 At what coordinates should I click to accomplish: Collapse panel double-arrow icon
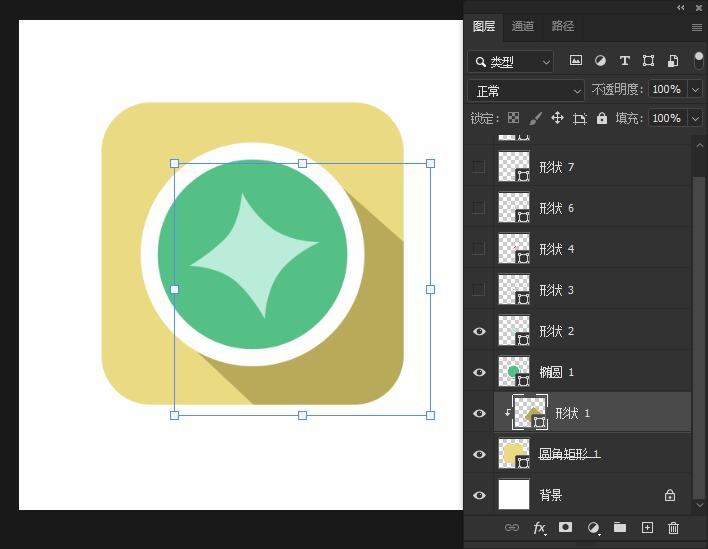(x=680, y=7)
